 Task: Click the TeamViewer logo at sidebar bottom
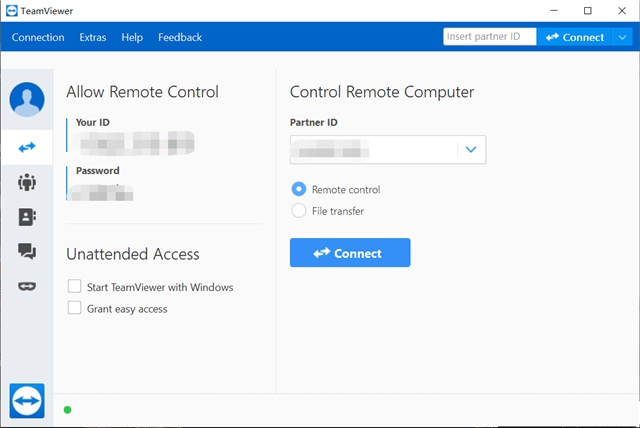pyautogui.click(x=27, y=401)
